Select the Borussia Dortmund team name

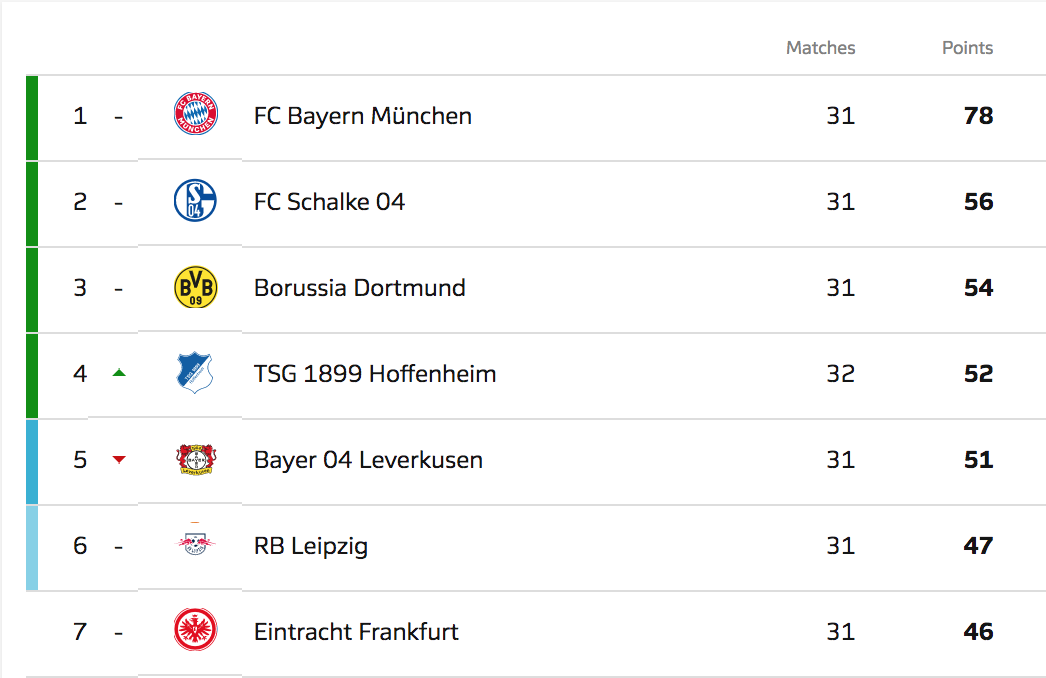359,288
